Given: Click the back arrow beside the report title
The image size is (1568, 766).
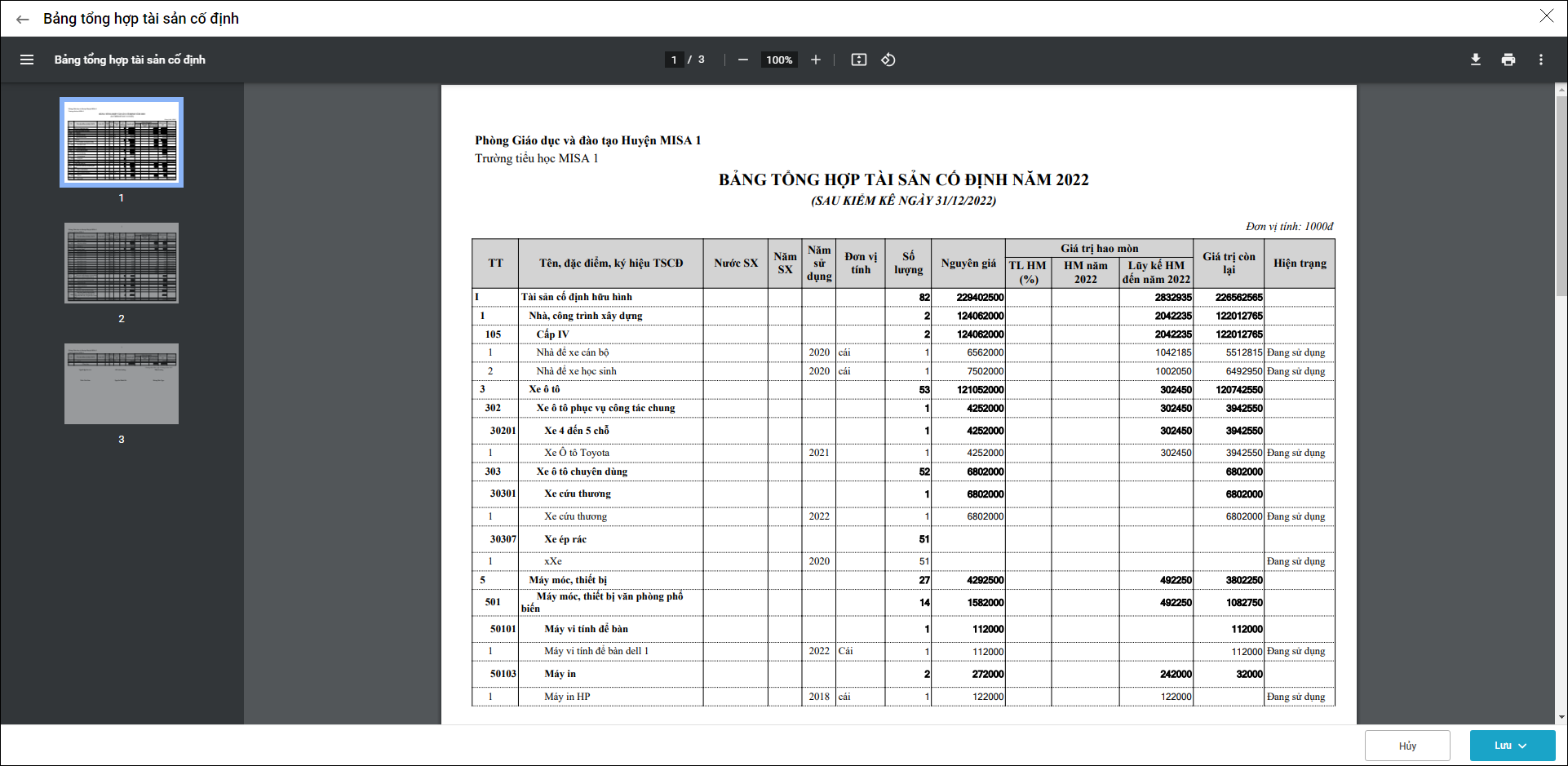Looking at the screenshot, I should 23,19.
